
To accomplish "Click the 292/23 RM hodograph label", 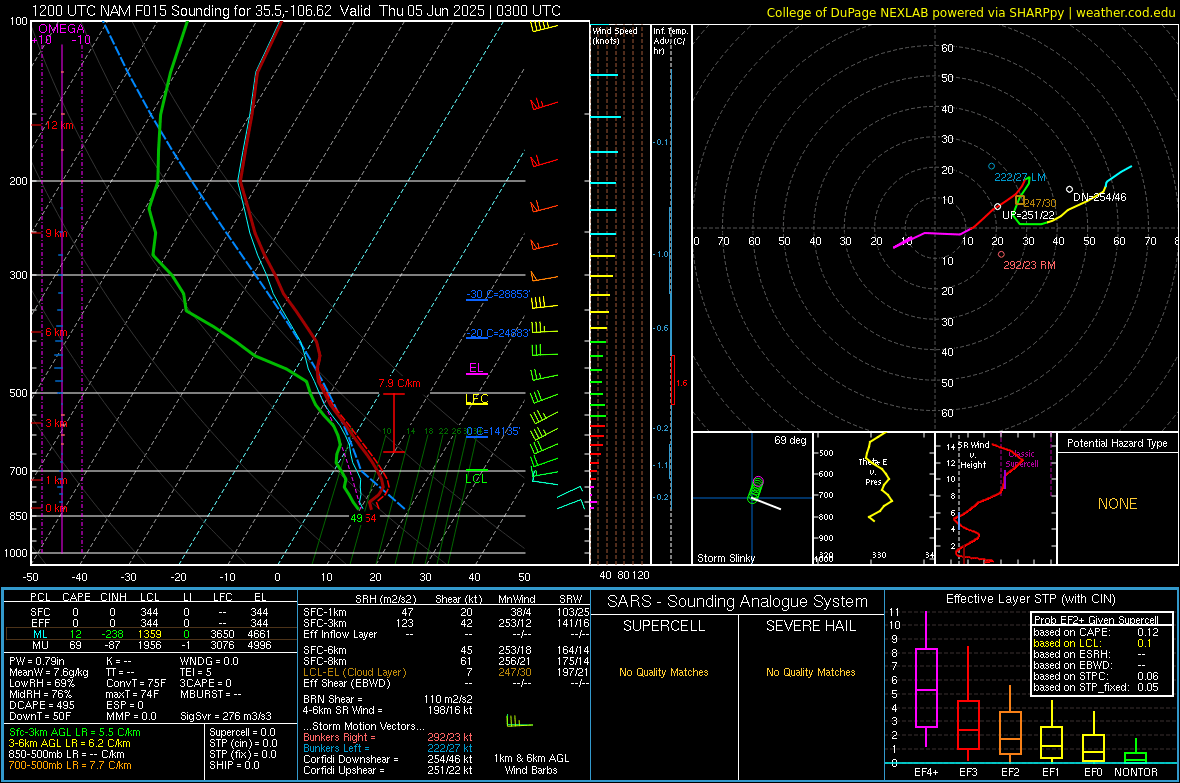I will tap(1029, 265).
